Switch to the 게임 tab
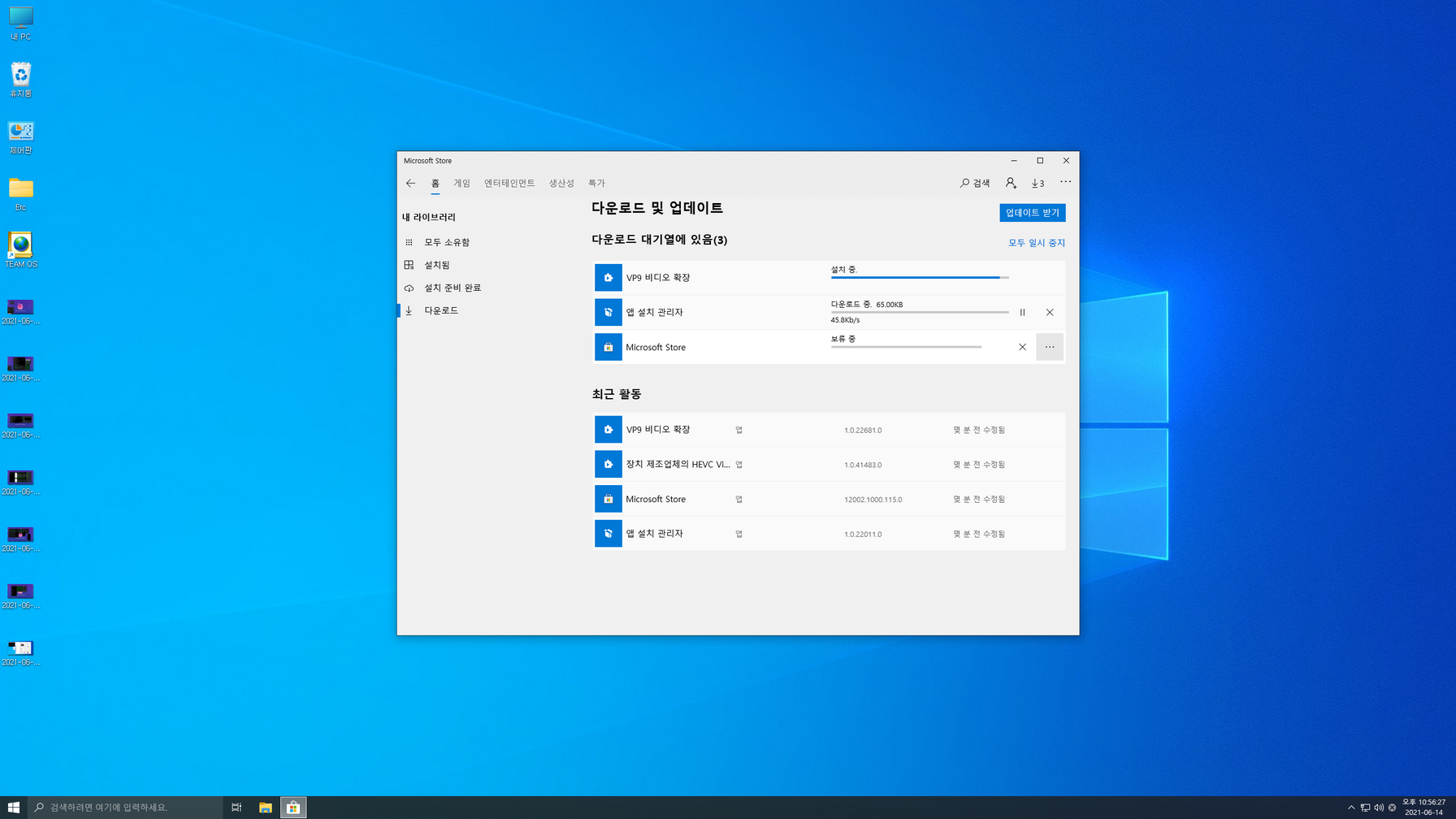The height and width of the screenshot is (819, 1456). pos(461,184)
